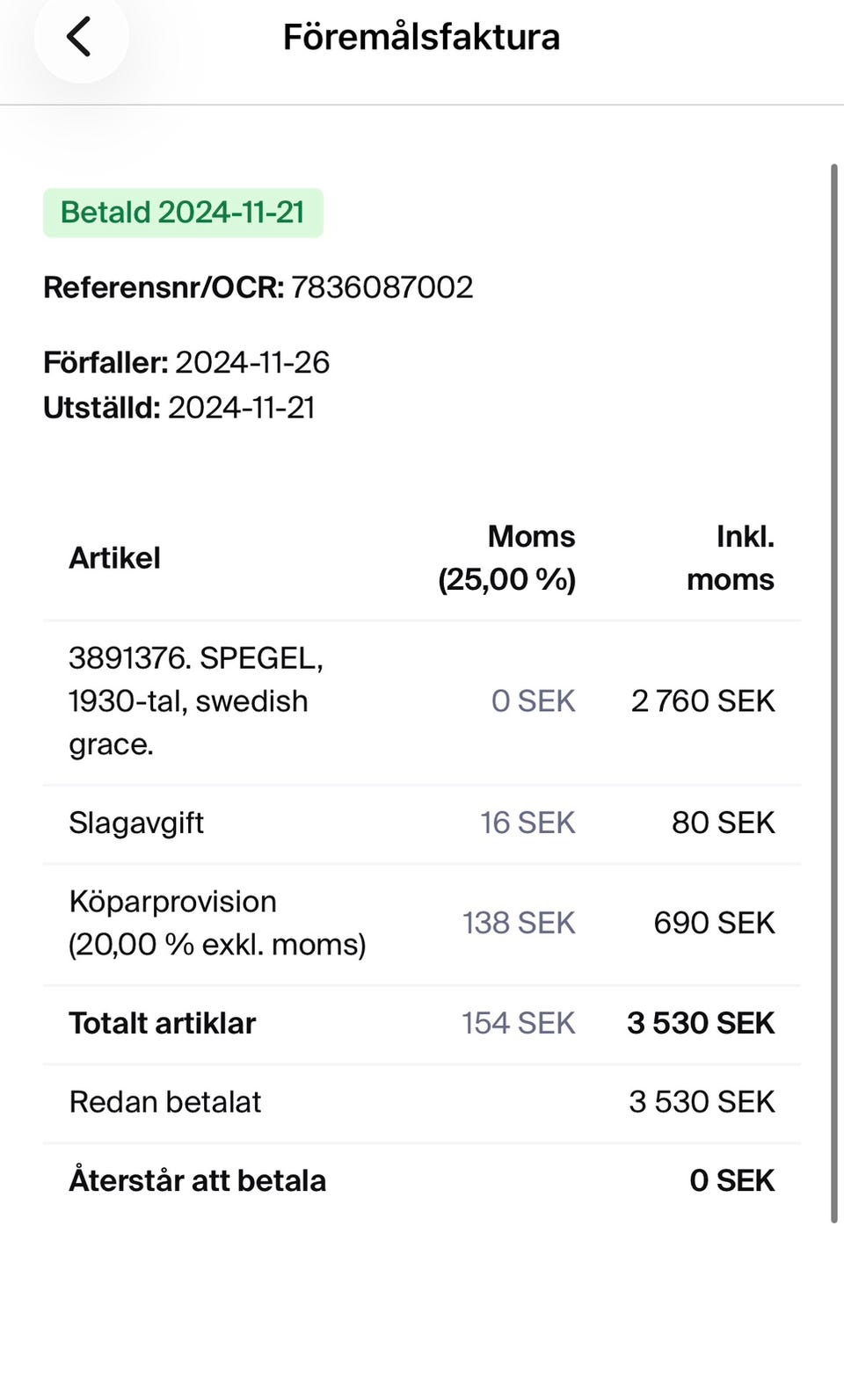Click the 0 SEK moms value
The width and height of the screenshot is (844, 1400).
coord(533,701)
